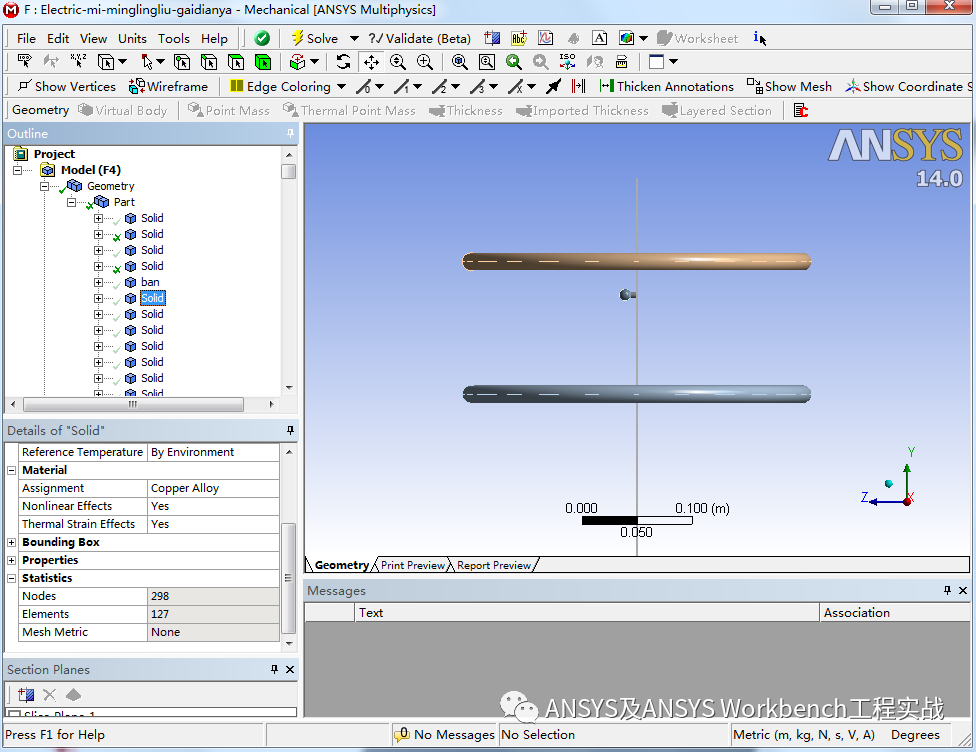The width and height of the screenshot is (976, 752).
Task: Select the 'ban' item in Outline
Action: pyautogui.click(x=150, y=283)
